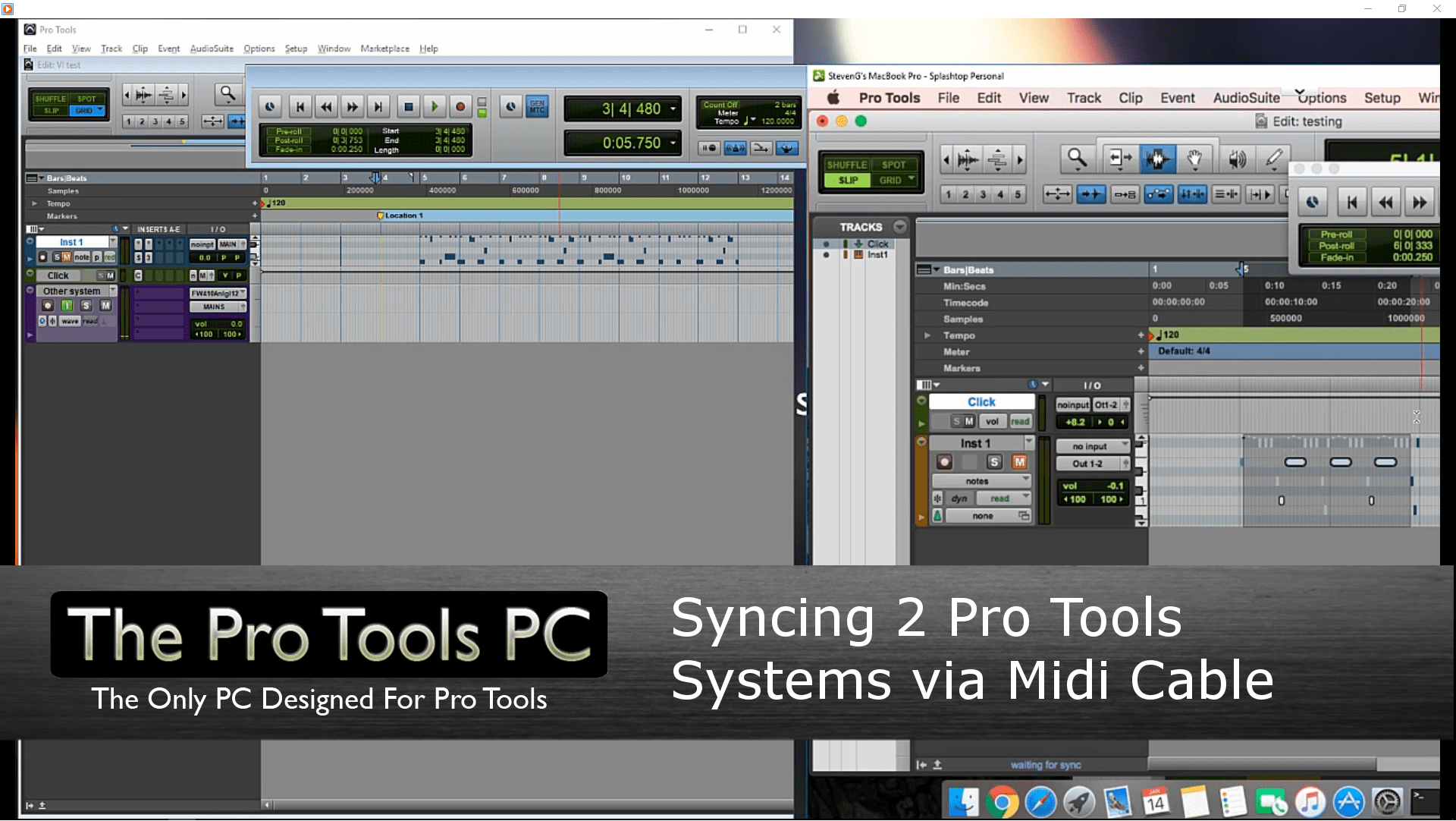Screen dimensions: 1456x821
Task: Toggle GEN MTC button
Action: click(537, 107)
